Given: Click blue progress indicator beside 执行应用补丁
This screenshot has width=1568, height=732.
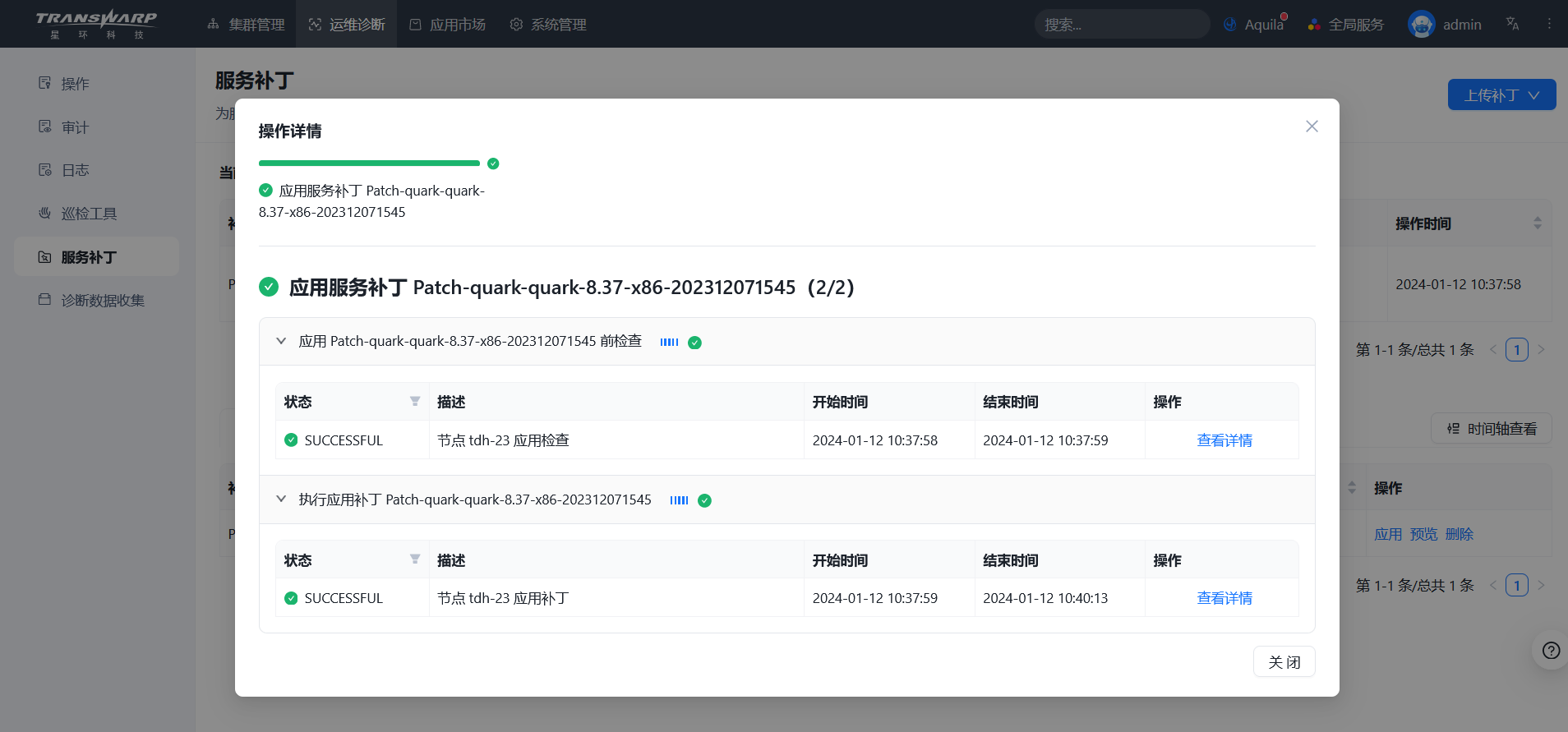Looking at the screenshot, I should (679, 500).
